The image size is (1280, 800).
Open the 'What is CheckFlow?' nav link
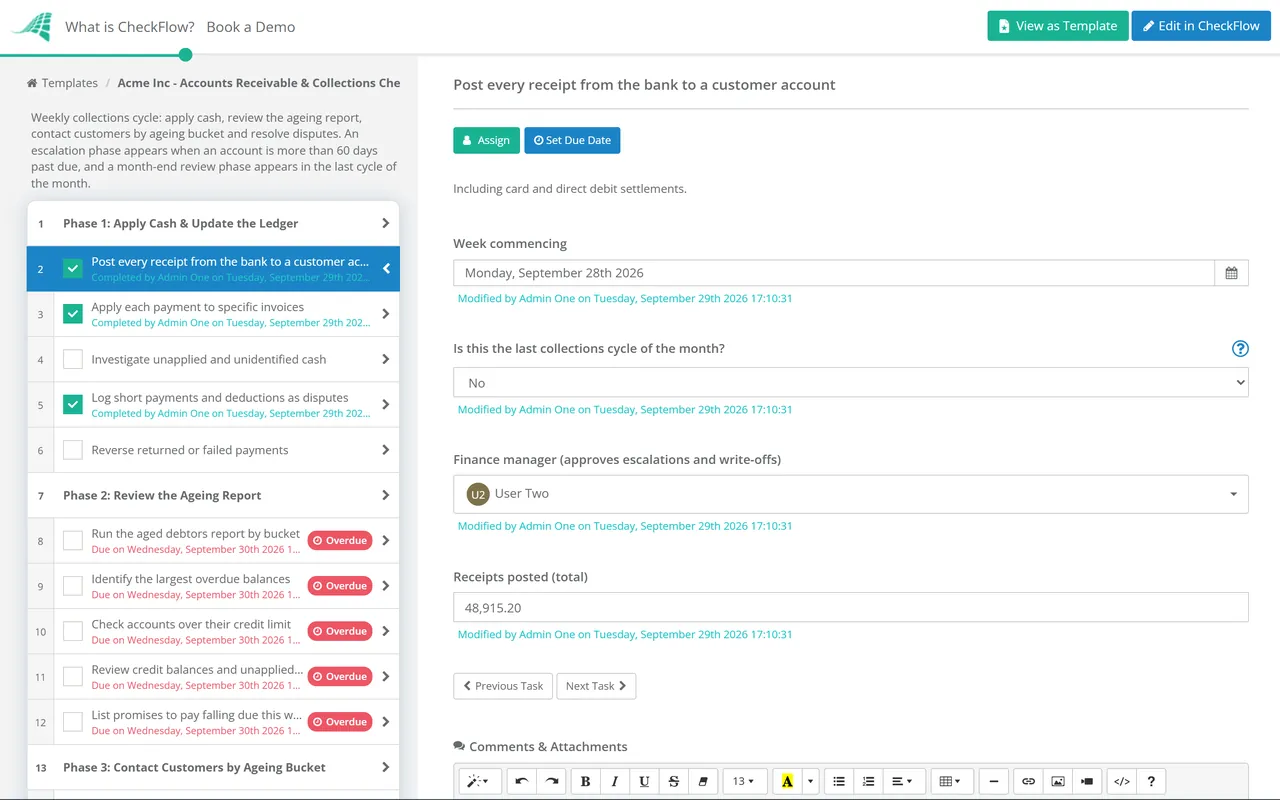click(130, 27)
